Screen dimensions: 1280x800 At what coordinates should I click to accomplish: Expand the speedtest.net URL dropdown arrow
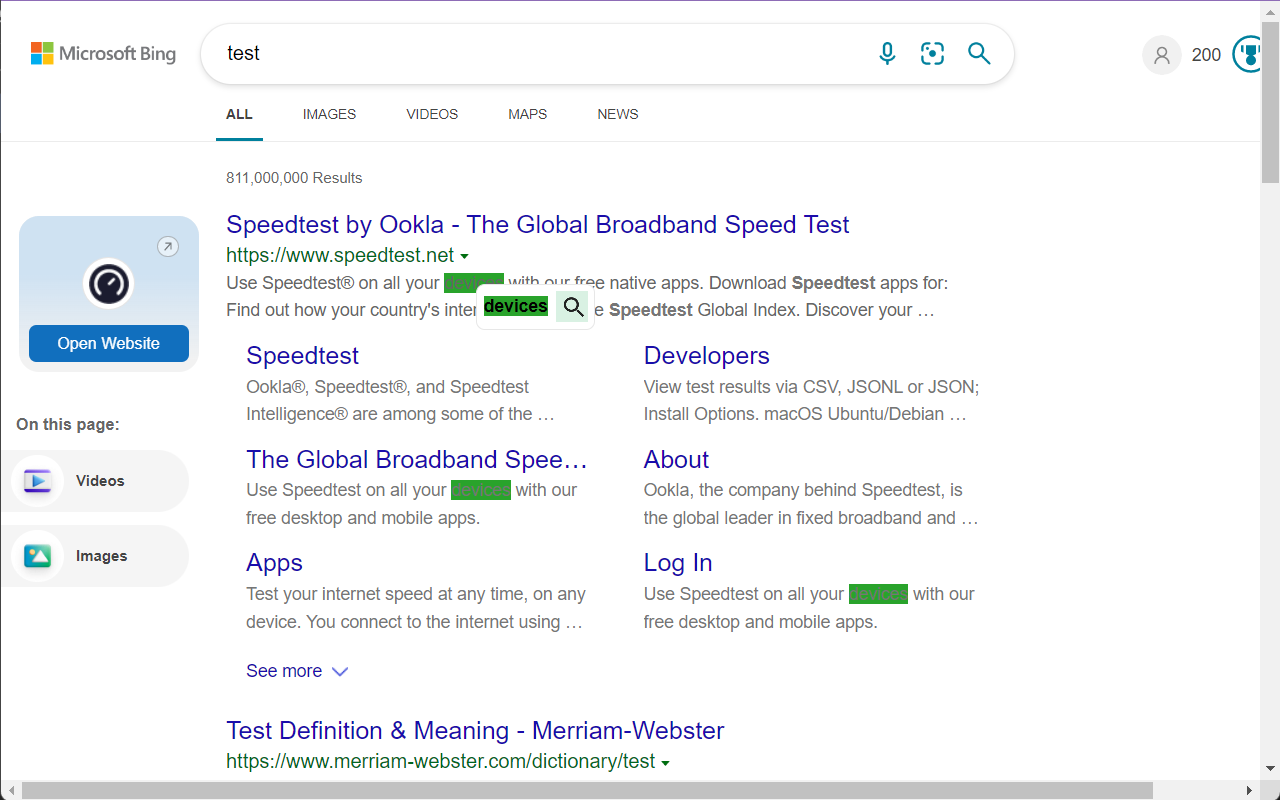[464, 257]
